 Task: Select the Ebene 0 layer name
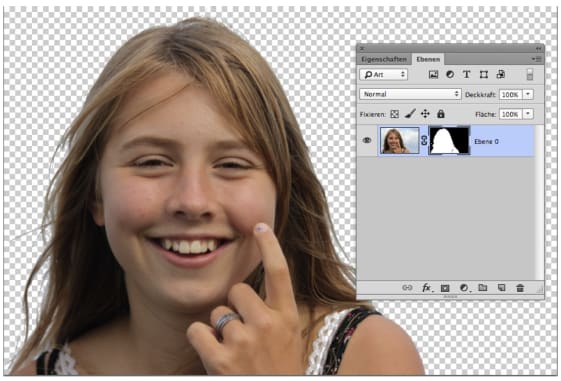pos(486,142)
